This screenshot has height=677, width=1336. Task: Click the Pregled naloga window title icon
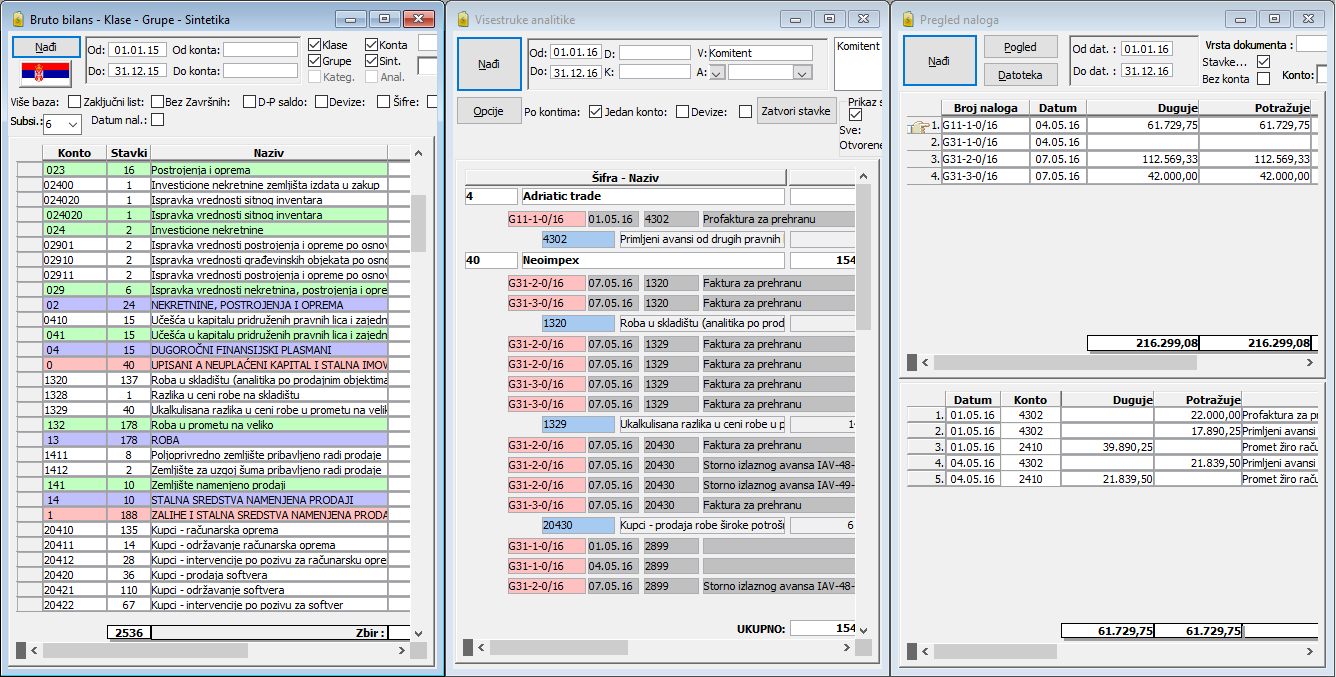[x=908, y=19]
